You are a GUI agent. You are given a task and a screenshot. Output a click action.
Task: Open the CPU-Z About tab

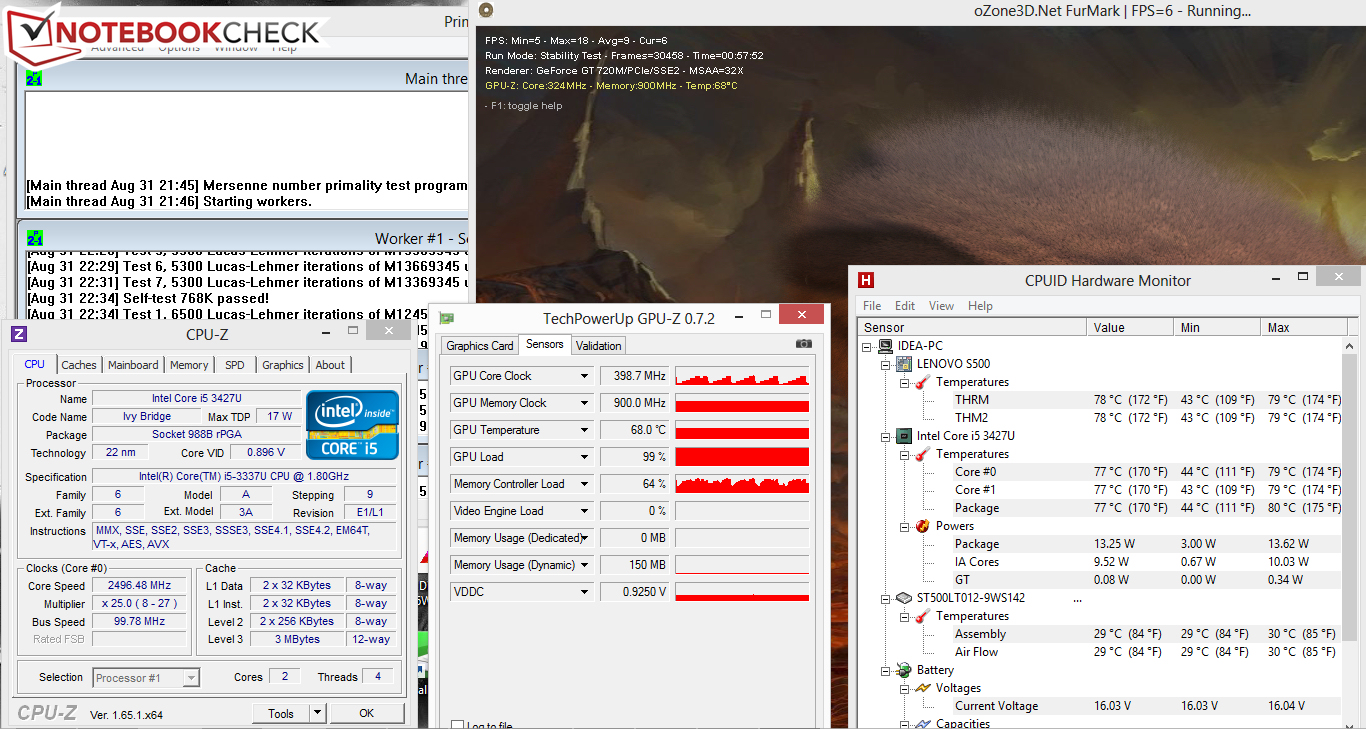[330, 366]
